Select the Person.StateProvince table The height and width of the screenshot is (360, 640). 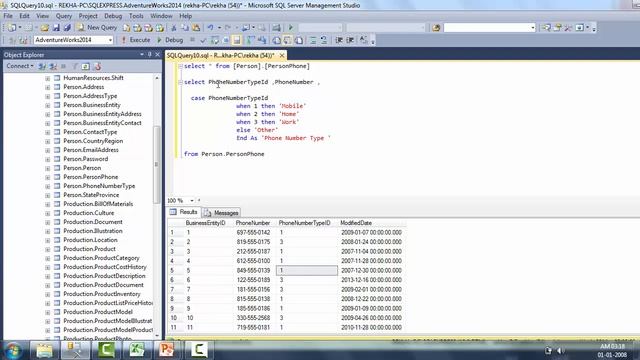click(x=91, y=195)
